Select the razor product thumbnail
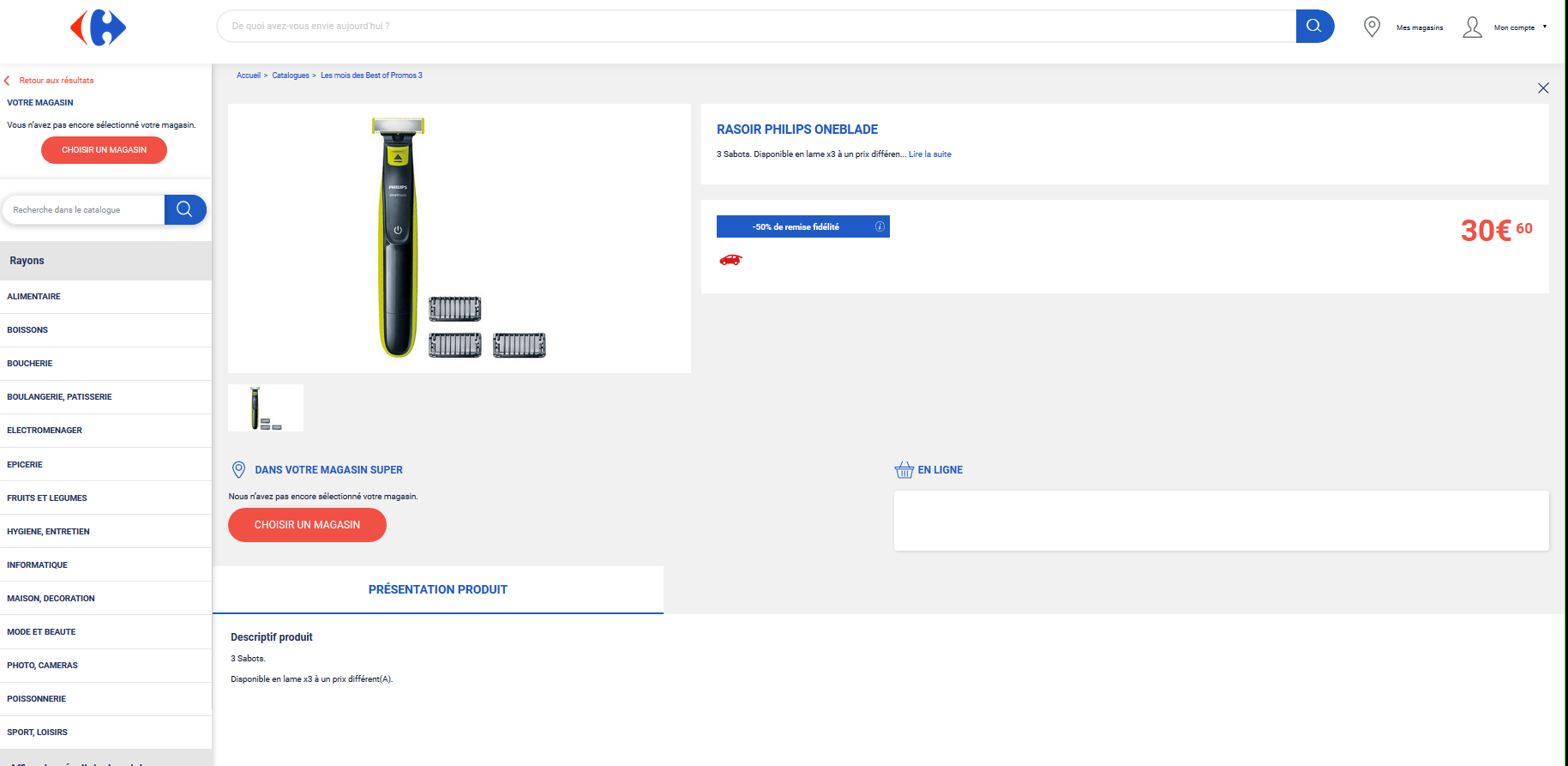The height and width of the screenshot is (766, 1568). click(x=266, y=407)
